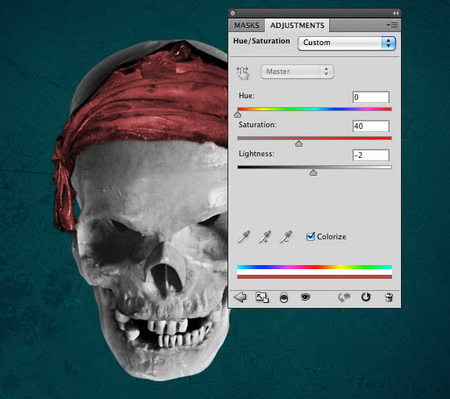This screenshot has height=399, width=450.
Task: Click the Lightness value field showing -2
Action: click(371, 155)
